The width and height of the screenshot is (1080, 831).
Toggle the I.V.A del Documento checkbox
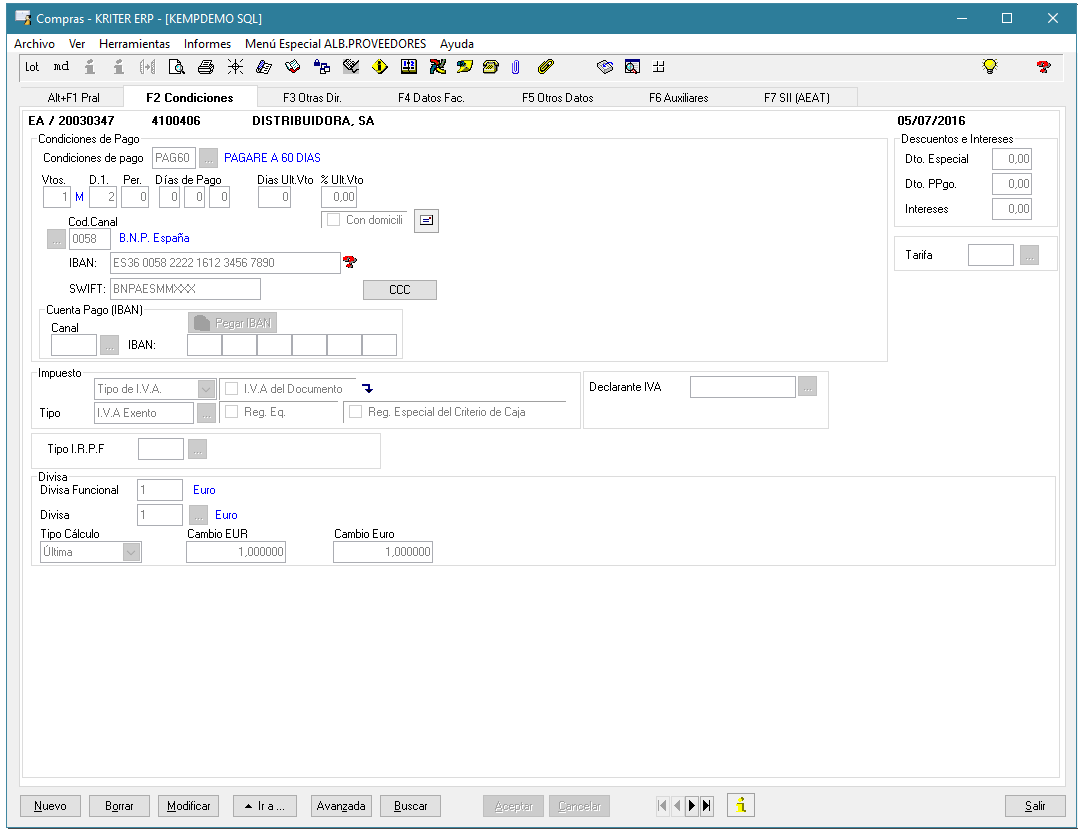coord(231,389)
